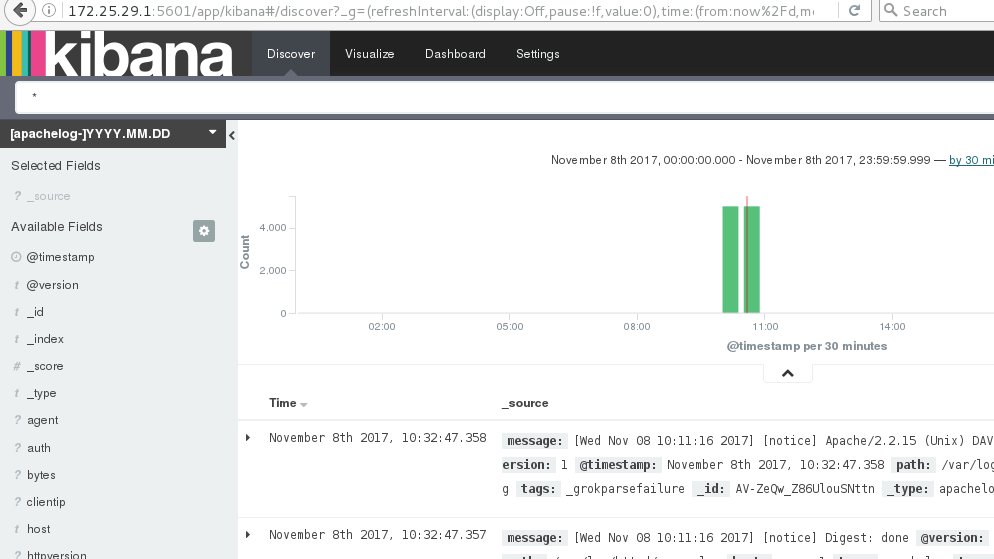Viewport: 994px width, 559px height.
Task: Select the clientip field
Action: coord(46,502)
